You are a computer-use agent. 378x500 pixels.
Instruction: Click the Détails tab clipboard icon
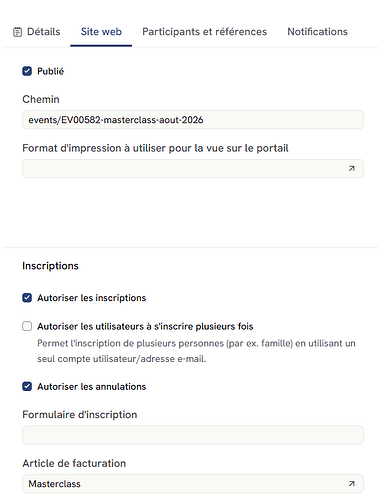click(x=17, y=32)
